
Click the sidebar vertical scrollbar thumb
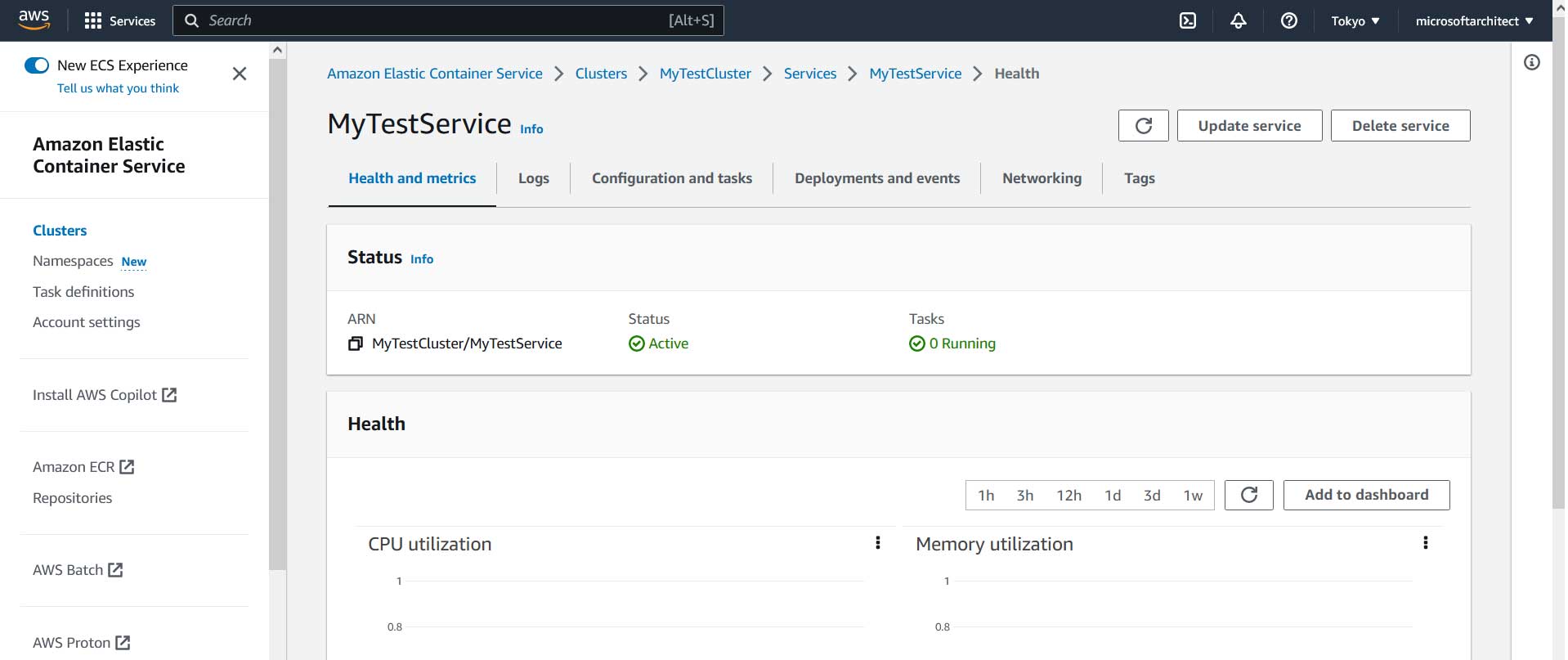(278, 314)
